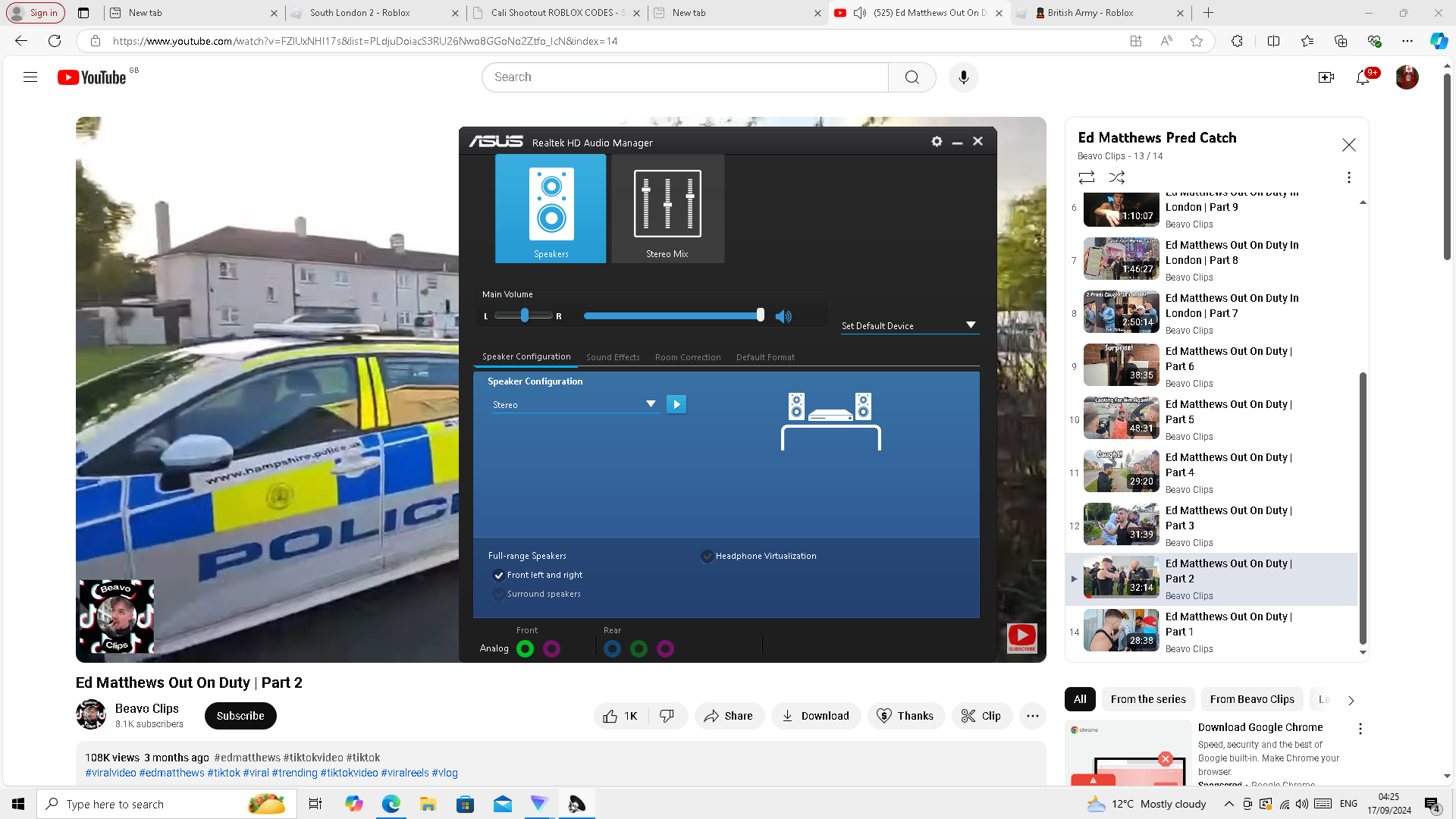
Task: Open Mail app from taskbar
Action: tap(502, 804)
